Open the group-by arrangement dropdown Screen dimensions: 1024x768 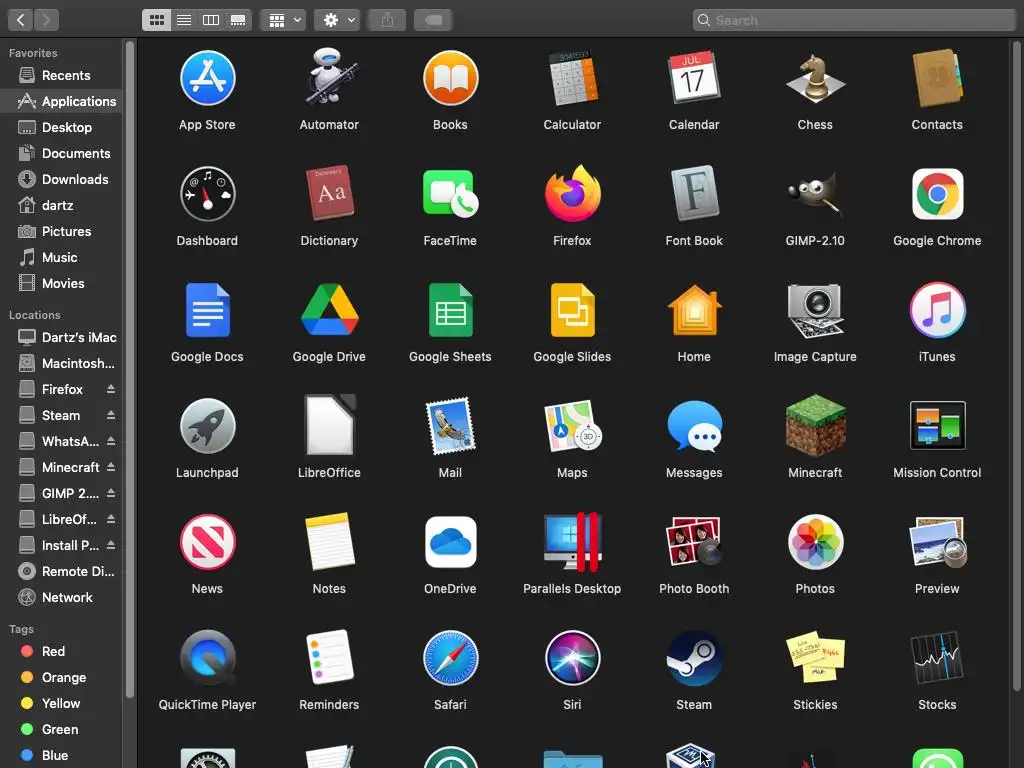point(283,20)
